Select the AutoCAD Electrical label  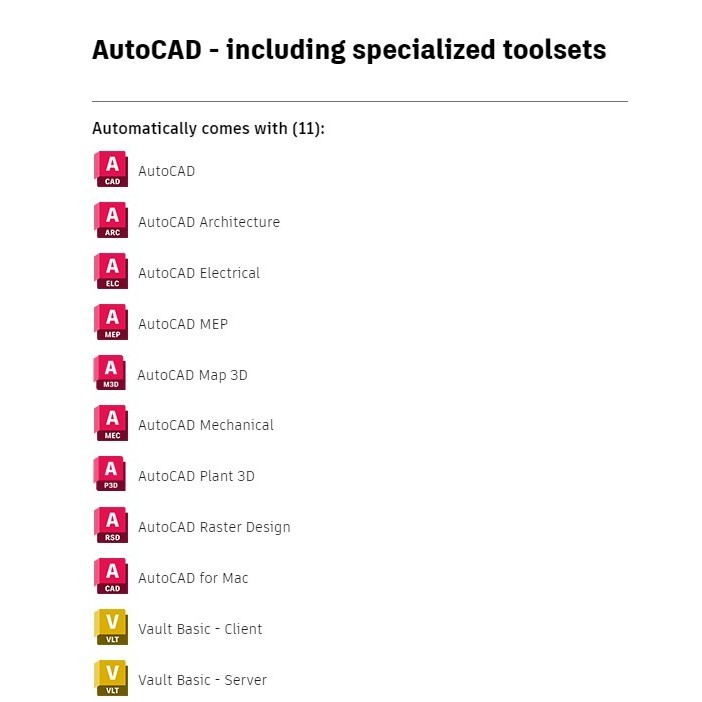pyautogui.click(x=199, y=273)
